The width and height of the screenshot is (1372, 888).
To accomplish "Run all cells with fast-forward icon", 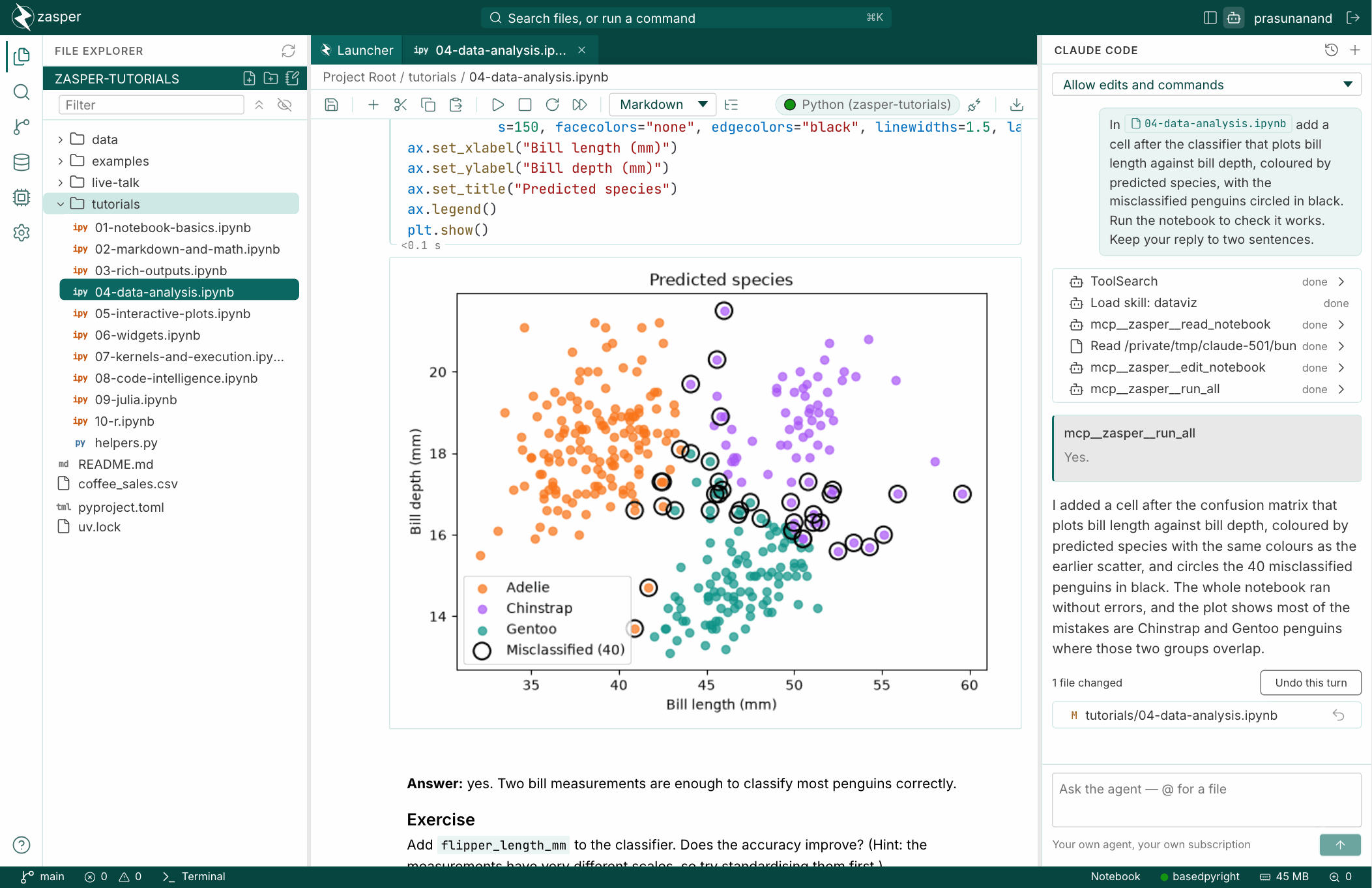I will (x=579, y=104).
